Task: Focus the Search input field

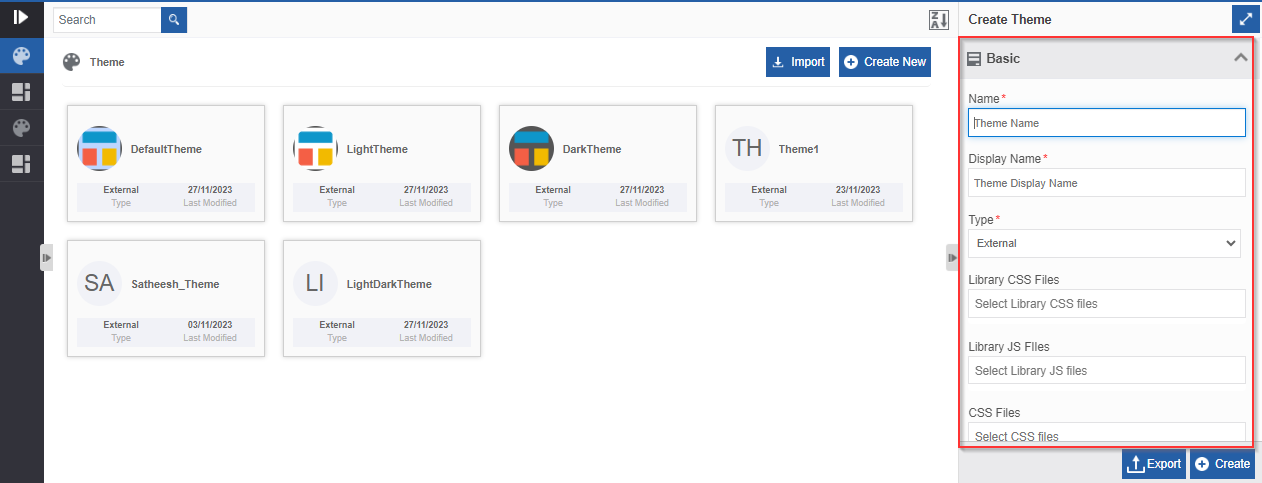Action: click(x=107, y=19)
